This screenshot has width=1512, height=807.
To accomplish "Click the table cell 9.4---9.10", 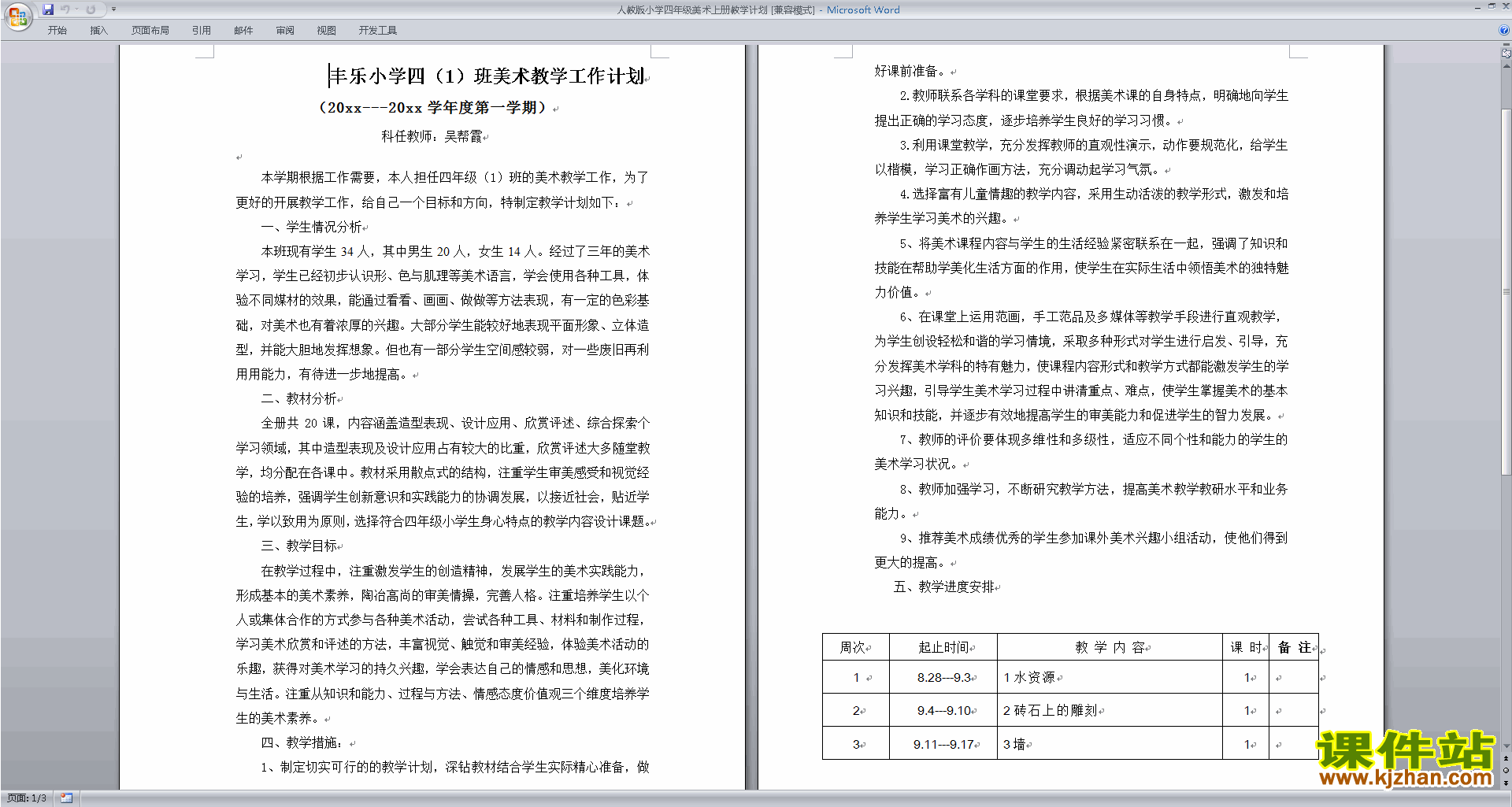I will click(943, 710).
